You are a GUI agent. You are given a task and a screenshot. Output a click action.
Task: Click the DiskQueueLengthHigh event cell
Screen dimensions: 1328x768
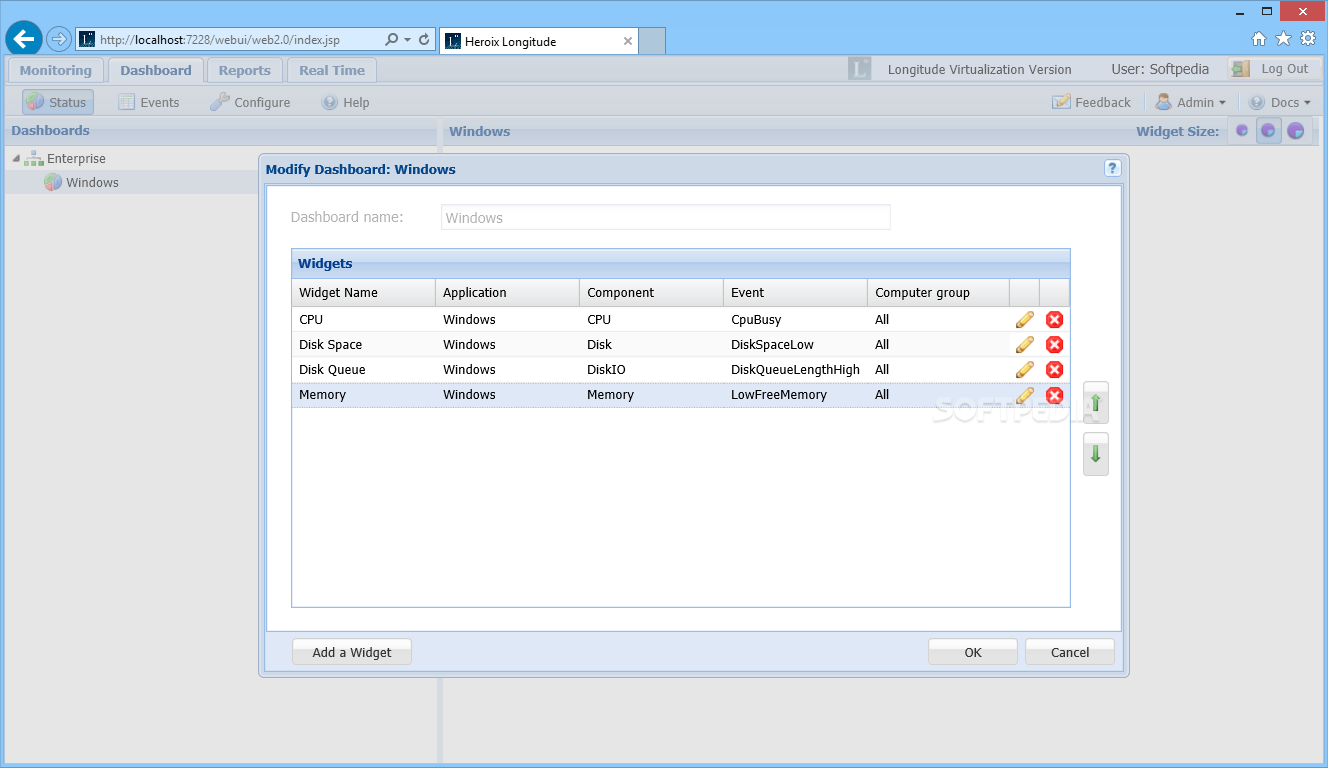click(795, 370)
